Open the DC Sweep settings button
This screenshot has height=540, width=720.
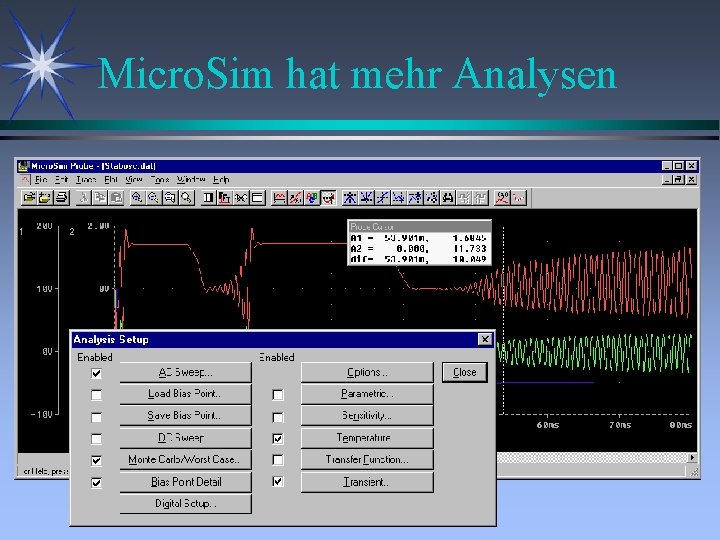[x=186, y=438]
